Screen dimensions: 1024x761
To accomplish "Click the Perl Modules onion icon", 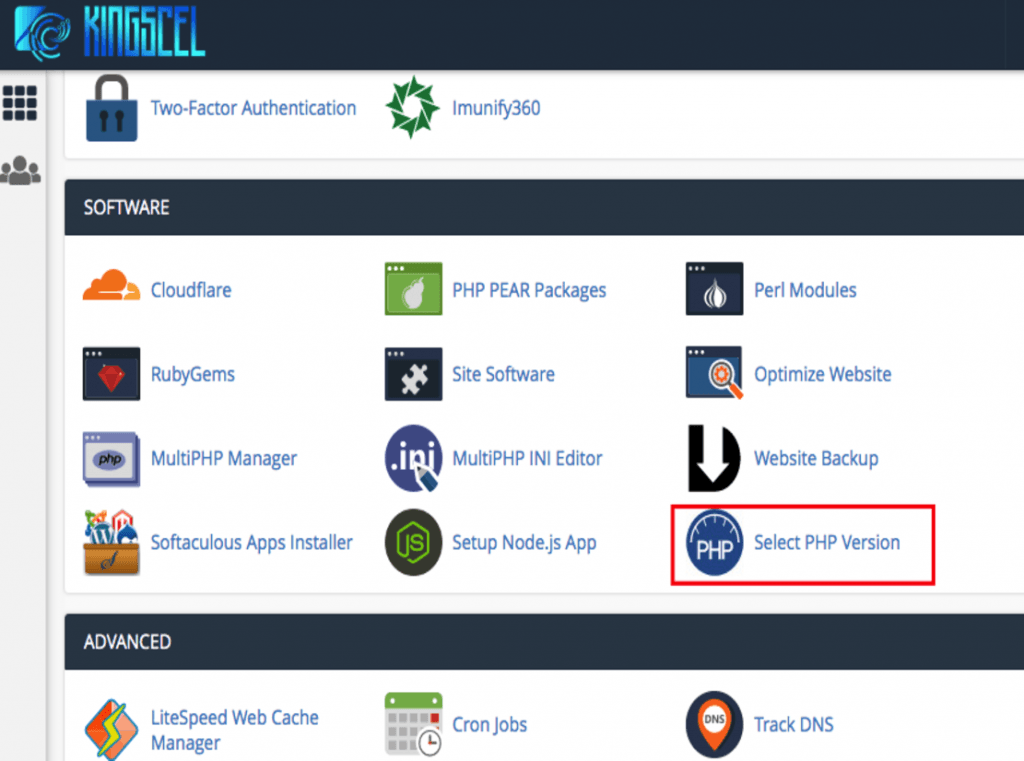I will point(714,290).
